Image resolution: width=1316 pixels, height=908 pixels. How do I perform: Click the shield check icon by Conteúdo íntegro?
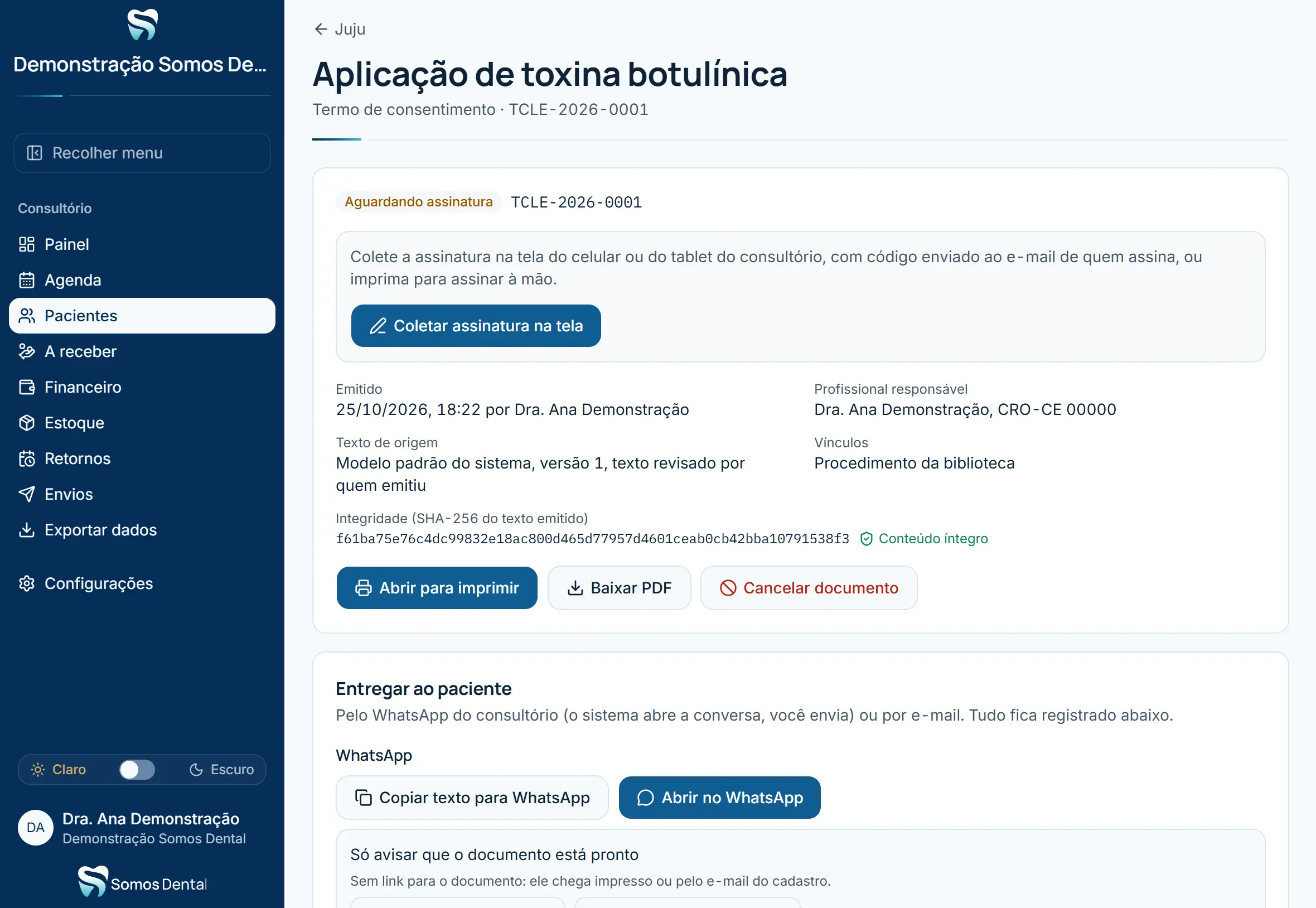click(866, 539)
